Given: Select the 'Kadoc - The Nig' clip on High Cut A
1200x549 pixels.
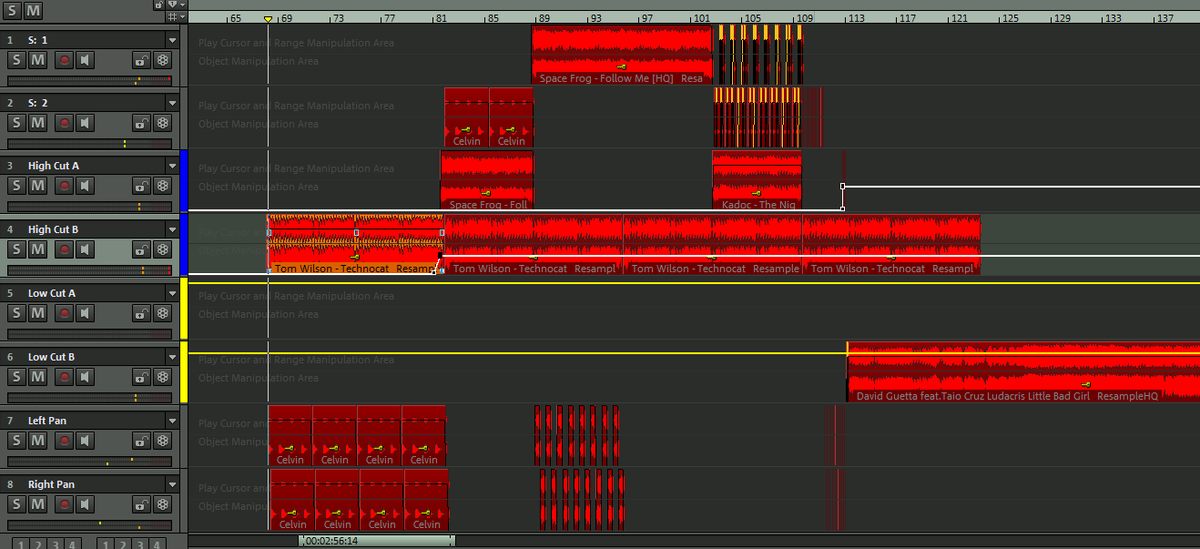Looking at the screenshot, I should tap(757, 180).
